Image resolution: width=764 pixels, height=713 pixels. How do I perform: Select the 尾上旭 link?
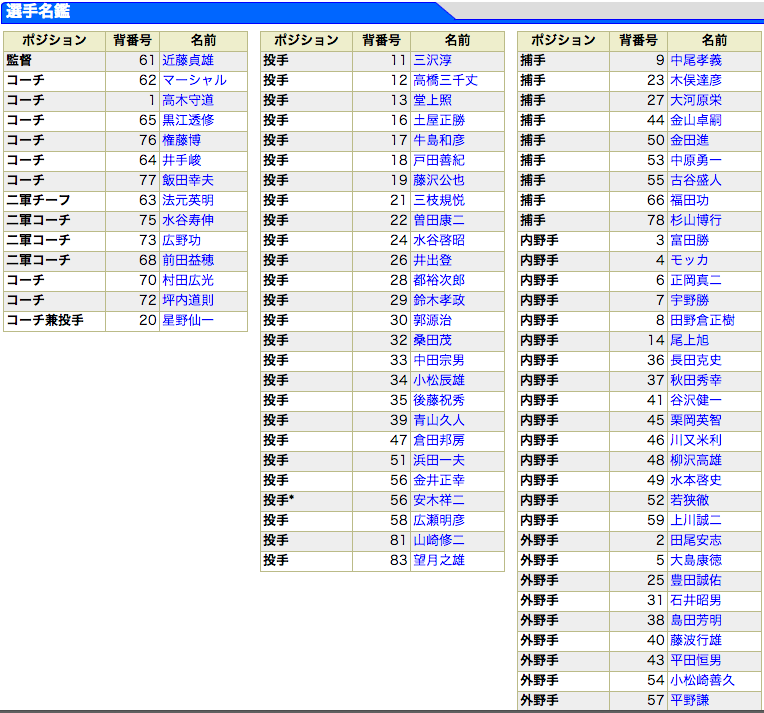pos(689,340)
